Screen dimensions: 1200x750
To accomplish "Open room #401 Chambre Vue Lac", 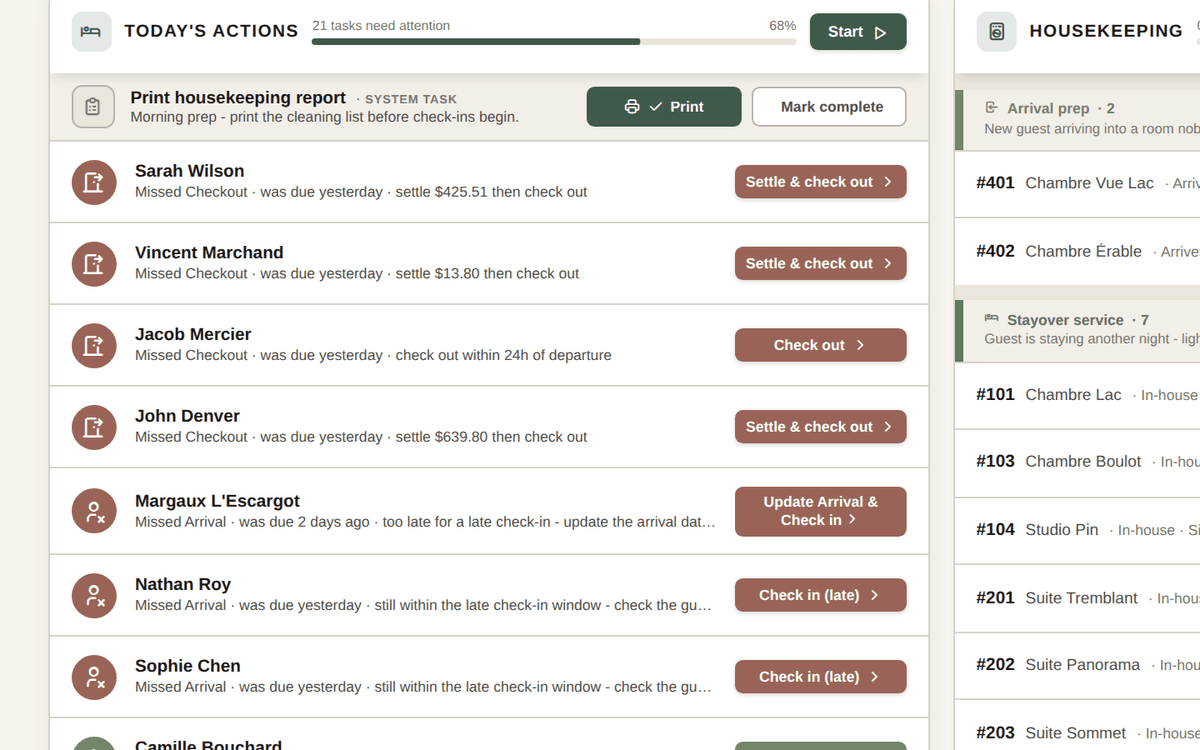I will pos(1077,183).
